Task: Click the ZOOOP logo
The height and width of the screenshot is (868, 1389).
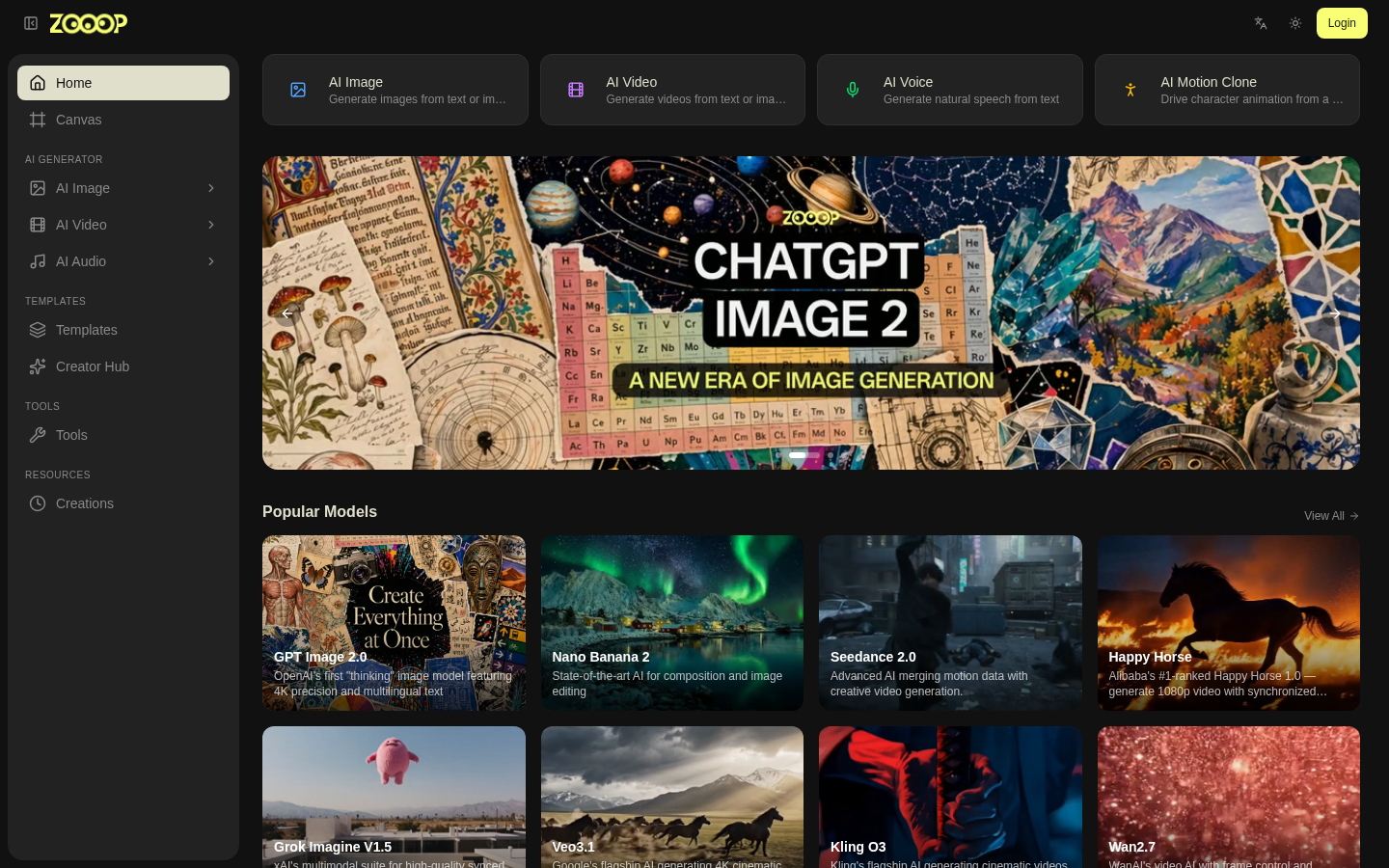Action: tap(89, 23)
